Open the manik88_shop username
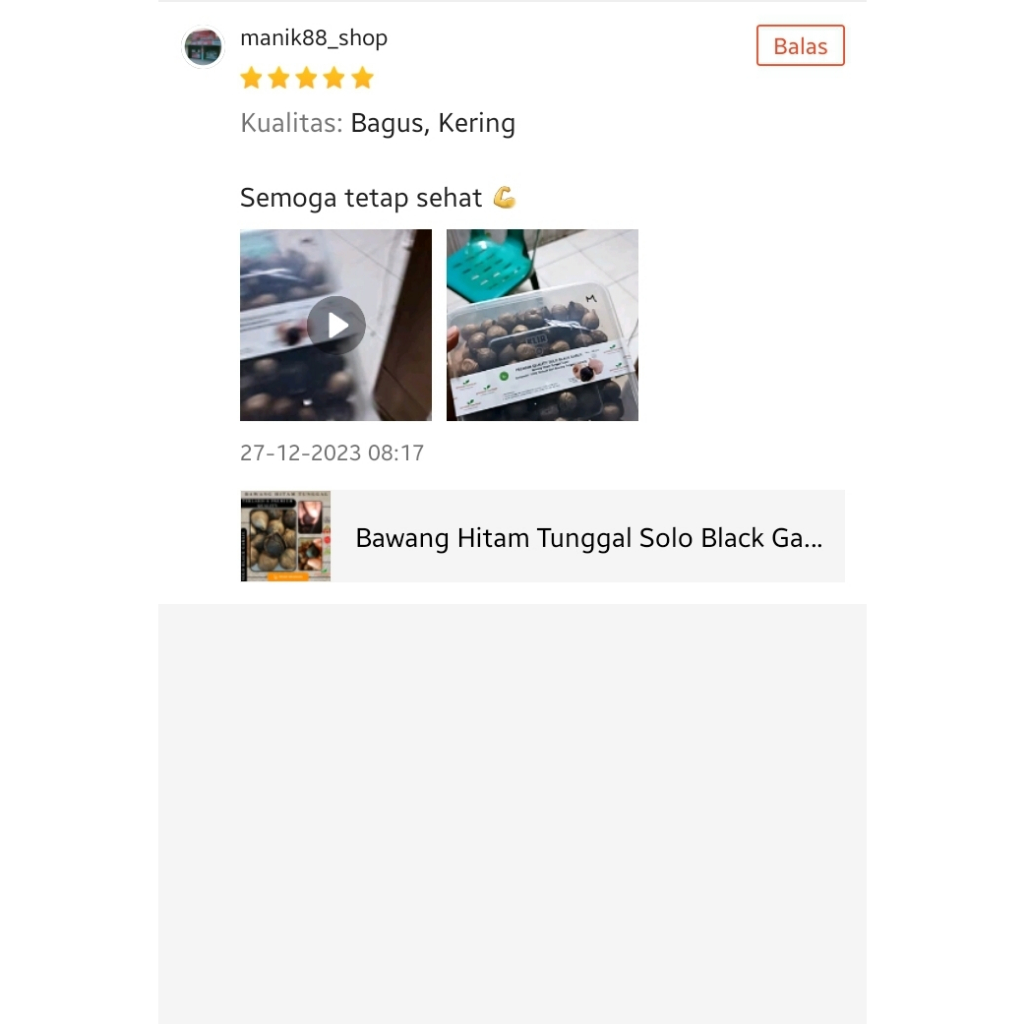1024x1024 pixels. (313, 38)
